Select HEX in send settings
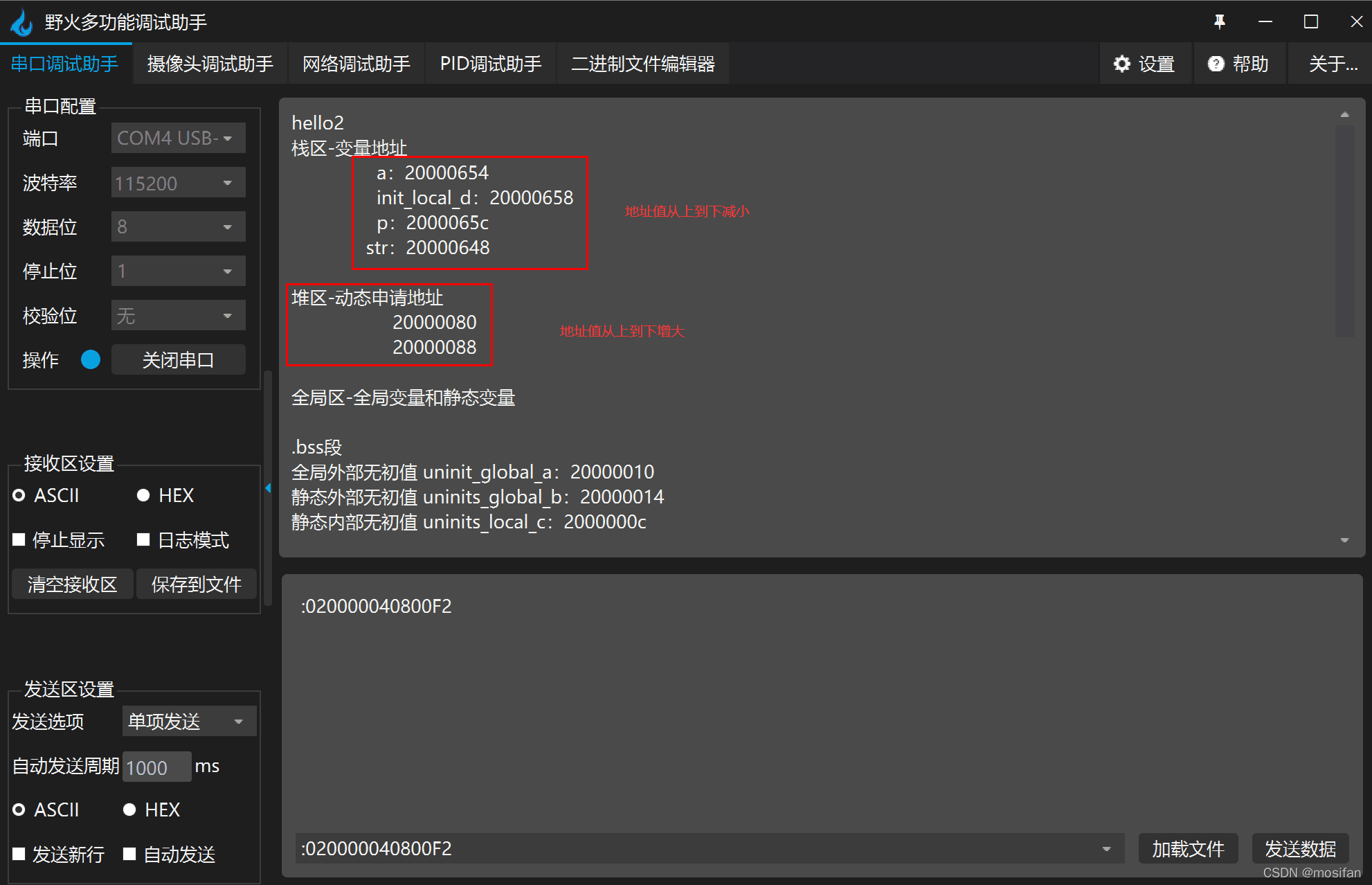Image resolution: width=1372 pixels, height=885 pixels. 151,810
